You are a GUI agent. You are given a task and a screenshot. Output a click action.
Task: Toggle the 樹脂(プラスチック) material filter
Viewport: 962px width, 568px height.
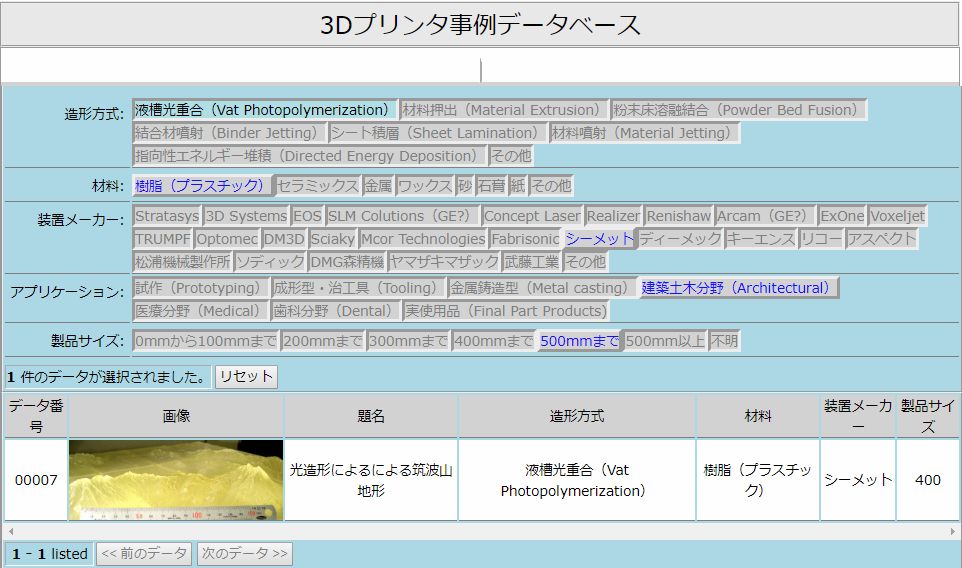point(202,185)
